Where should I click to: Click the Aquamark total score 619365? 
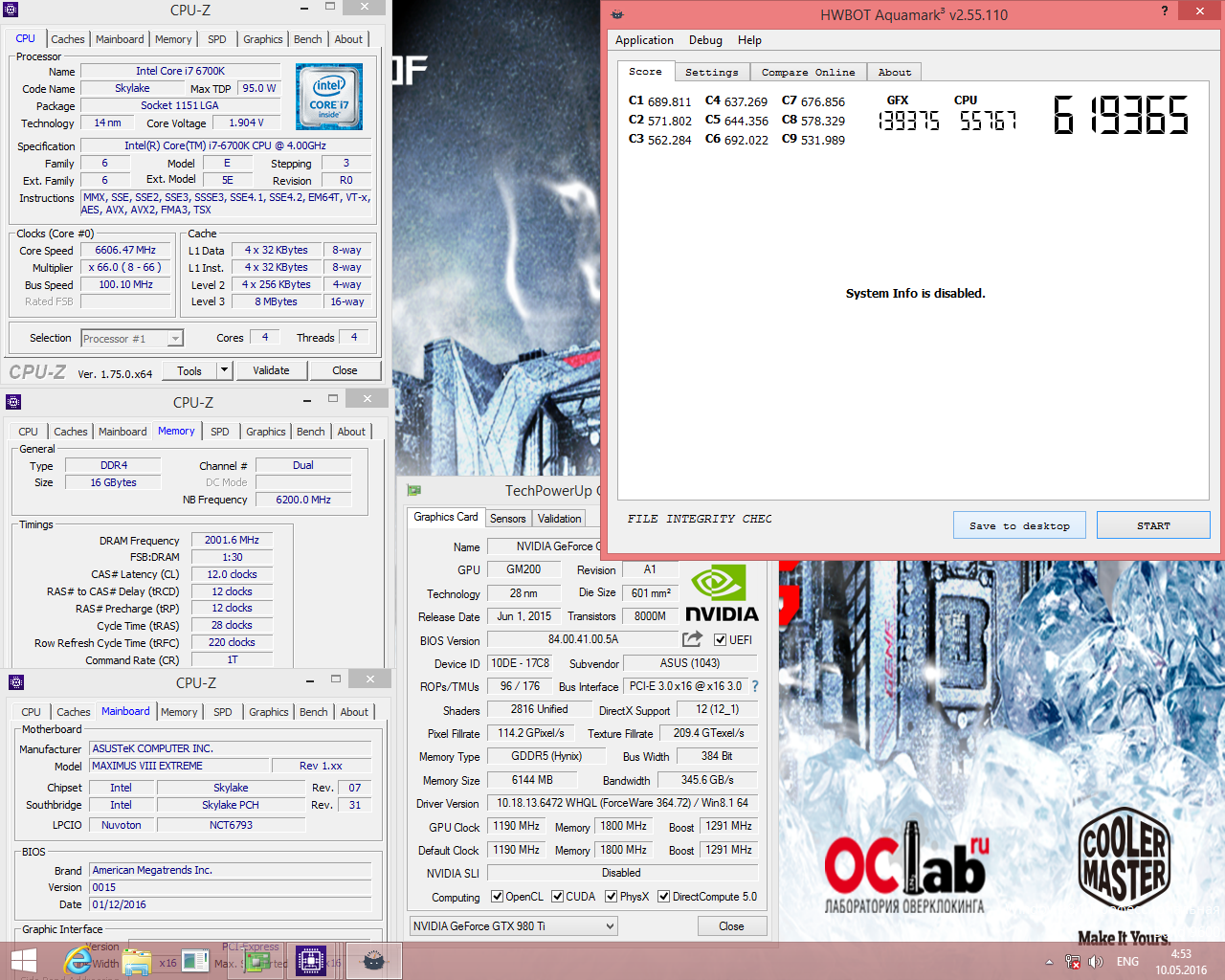pos(1121,115)
